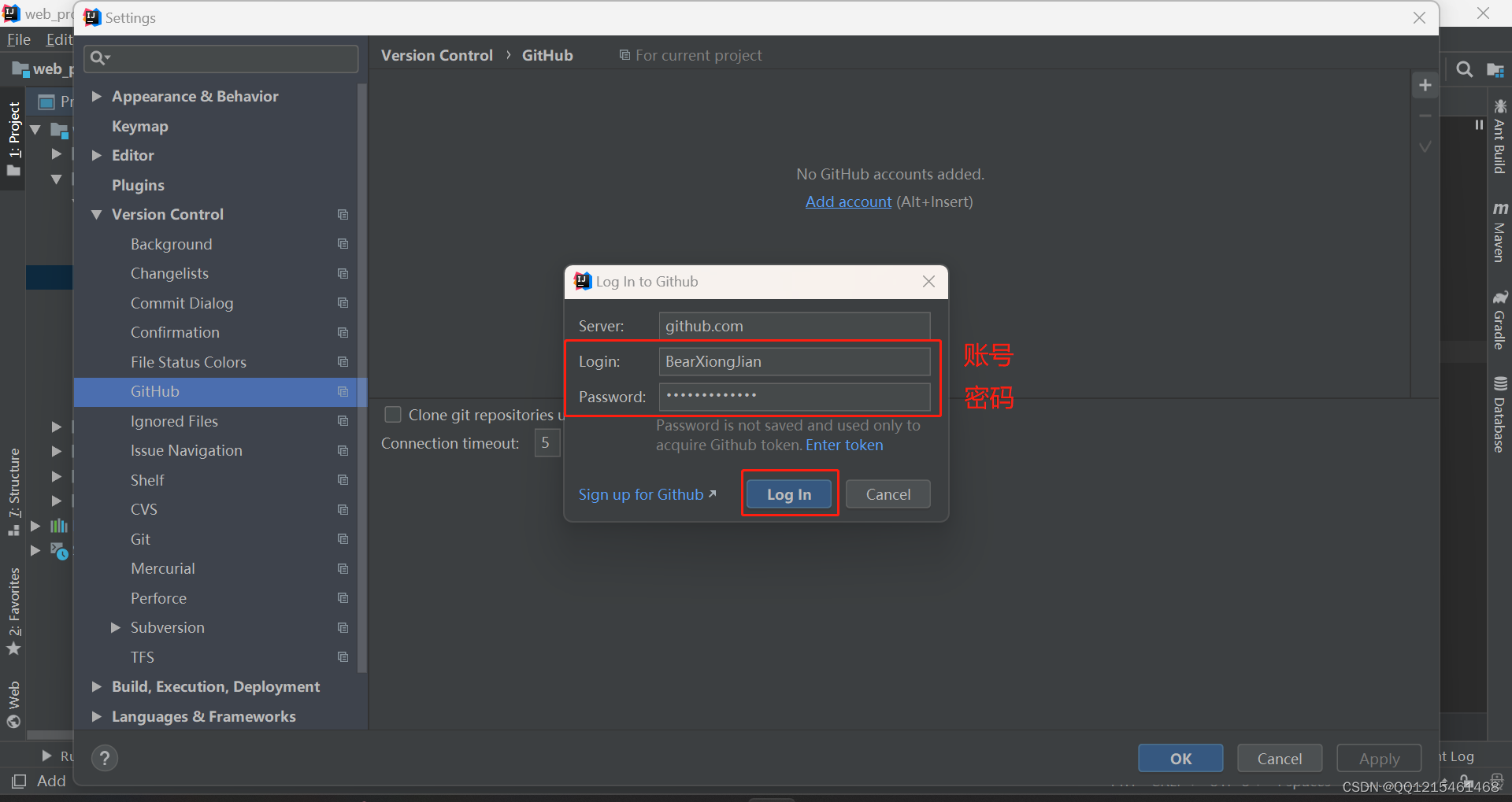This screenshot has width=1512, height=802.
Task: Open the Maven tool window
Action: coord(1500,231)
